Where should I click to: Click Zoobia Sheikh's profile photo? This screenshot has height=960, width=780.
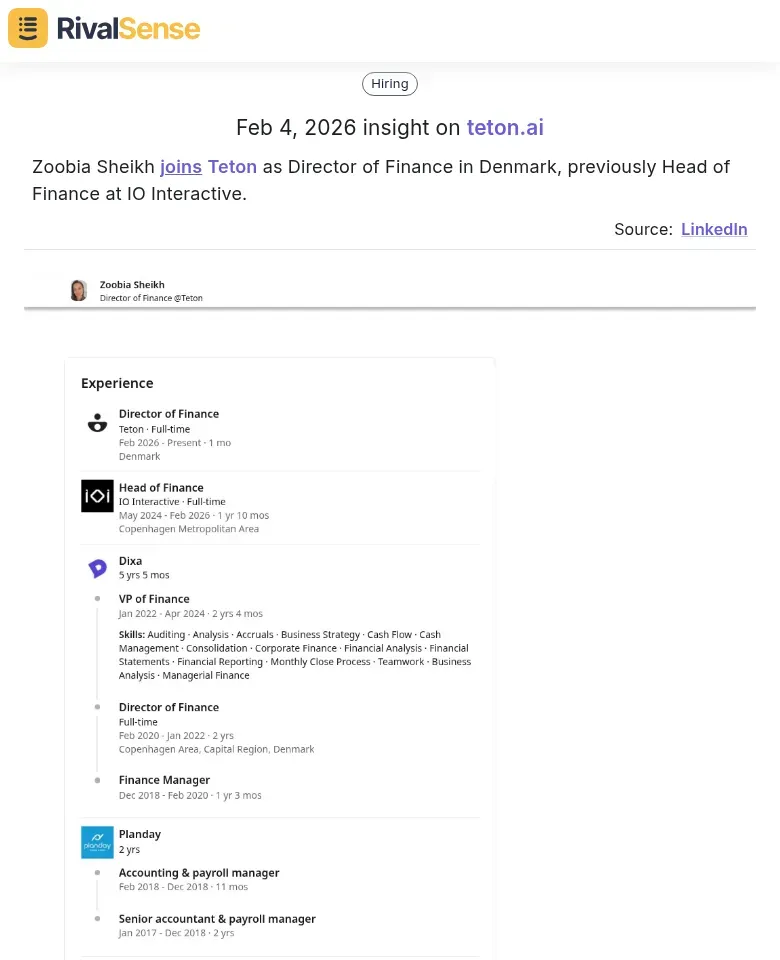(78, 290)
